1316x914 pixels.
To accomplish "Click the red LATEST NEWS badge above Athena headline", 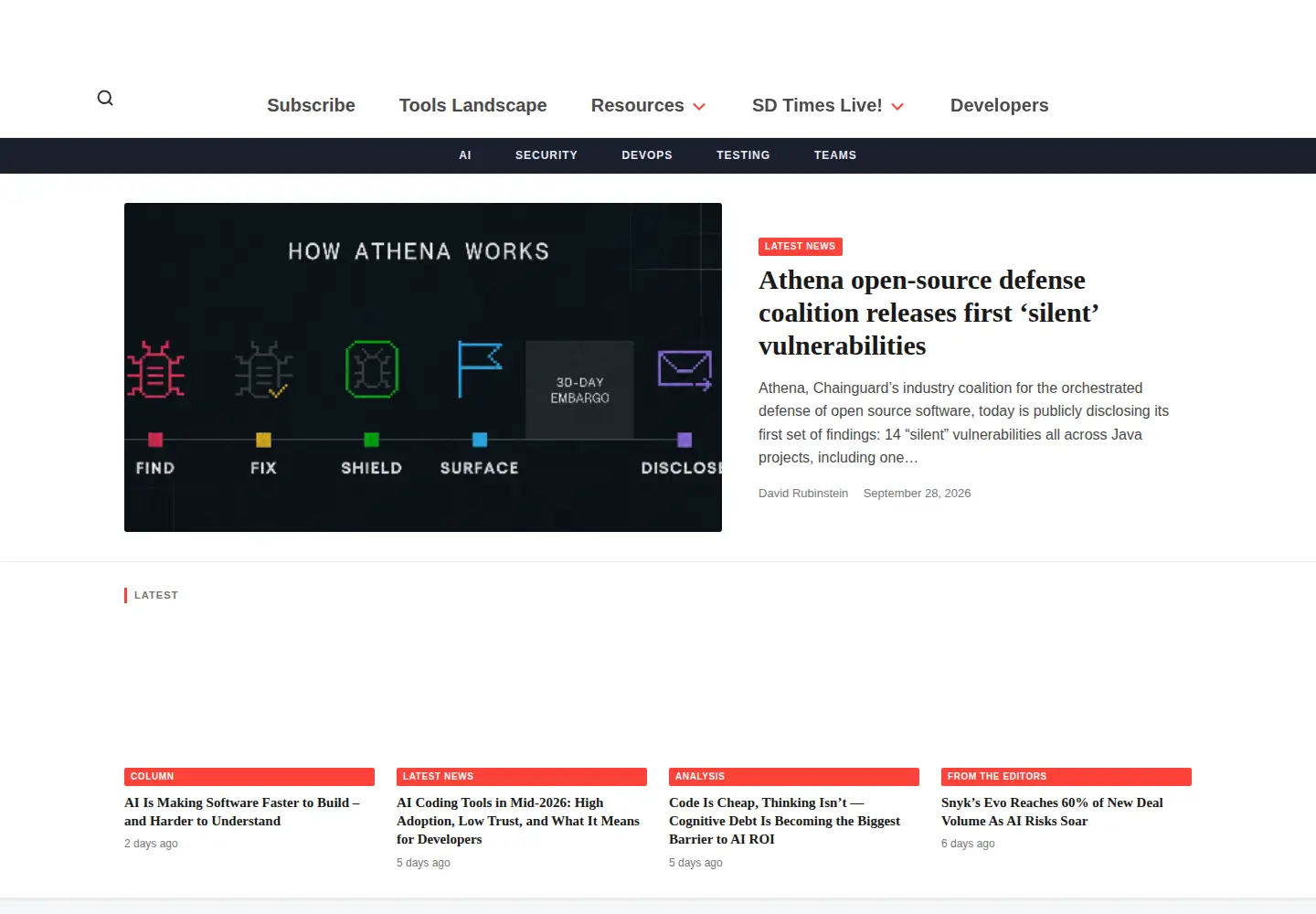I will coord(801,247).
